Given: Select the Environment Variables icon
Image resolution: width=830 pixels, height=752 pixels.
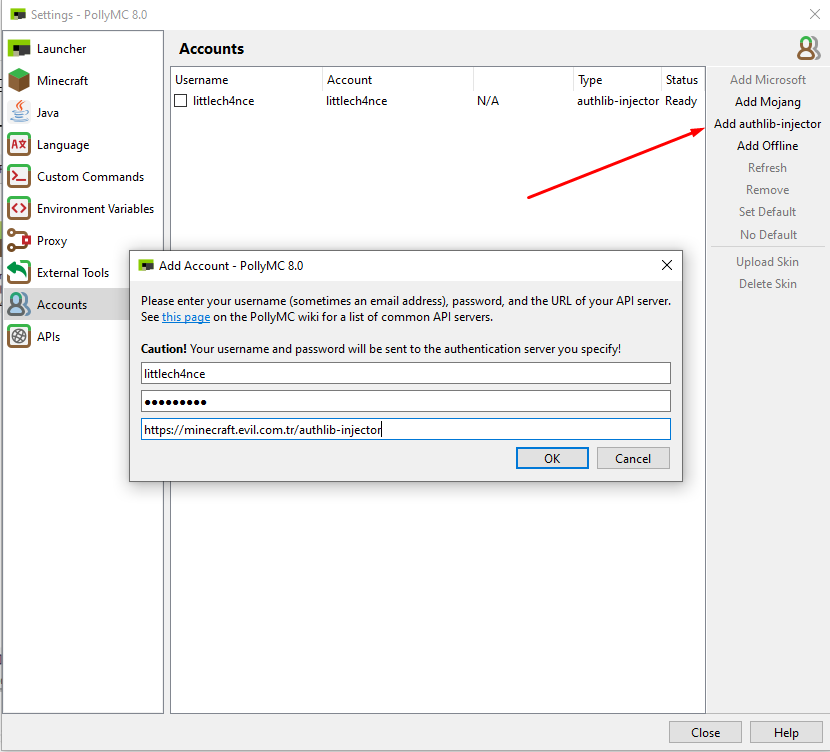Looking at the screenshot, I should (19, 208).
